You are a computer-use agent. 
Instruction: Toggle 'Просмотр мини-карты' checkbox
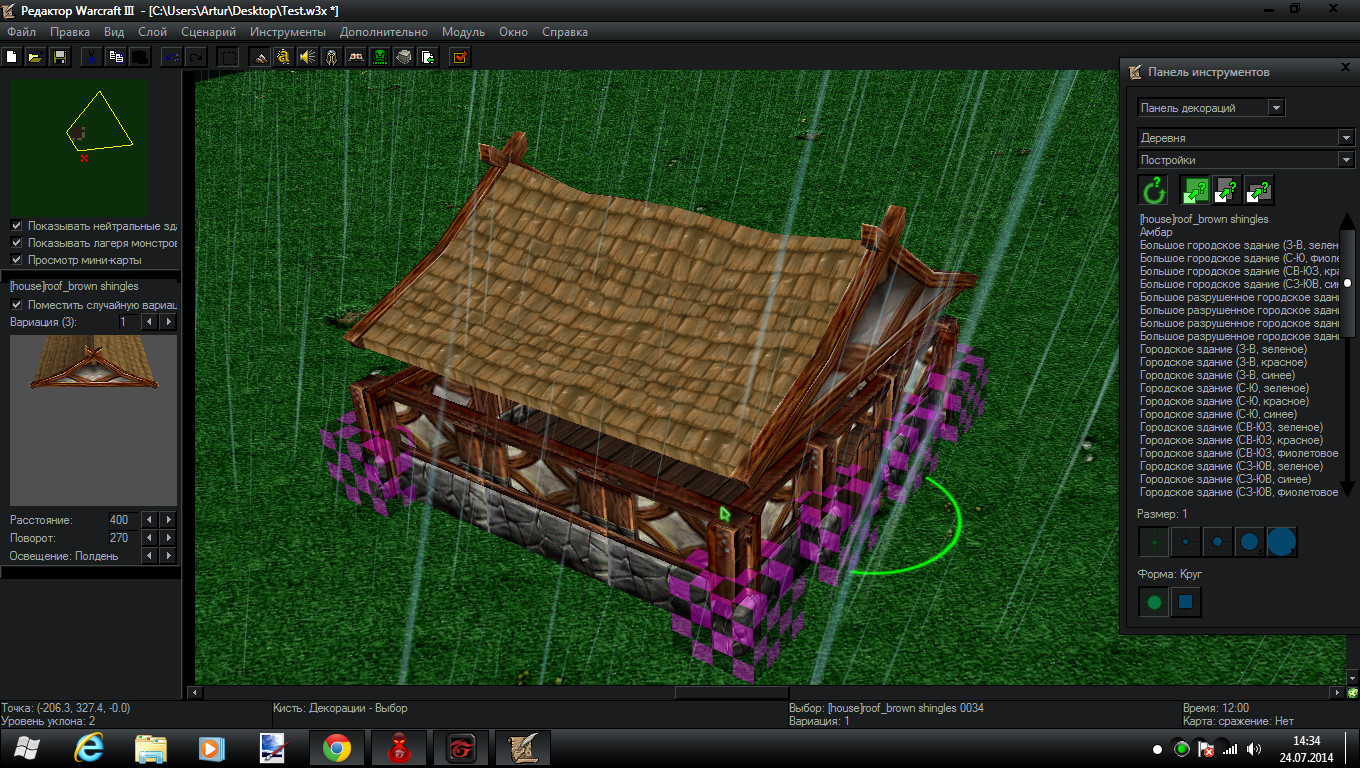16,260
